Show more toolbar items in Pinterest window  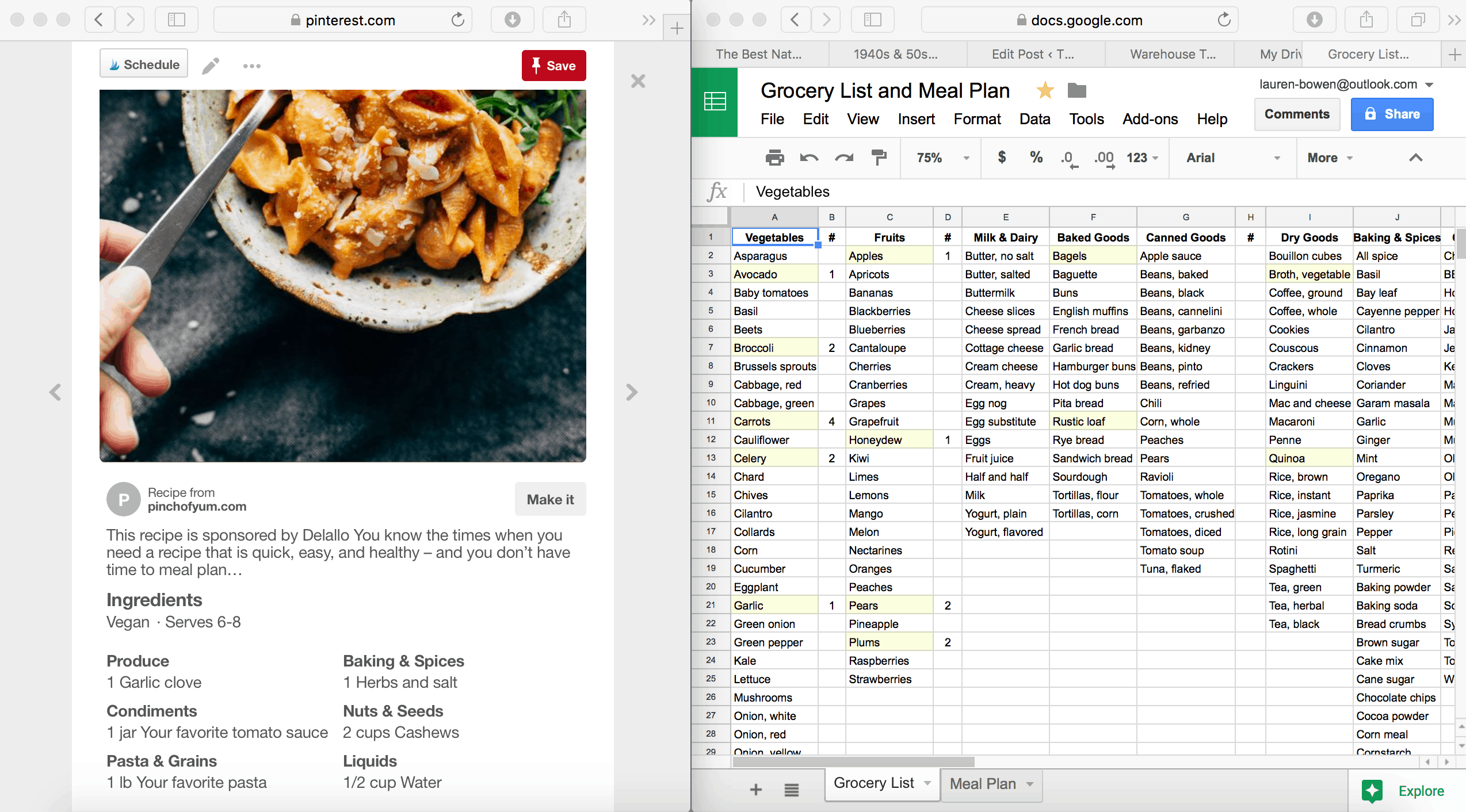[648, 20]
